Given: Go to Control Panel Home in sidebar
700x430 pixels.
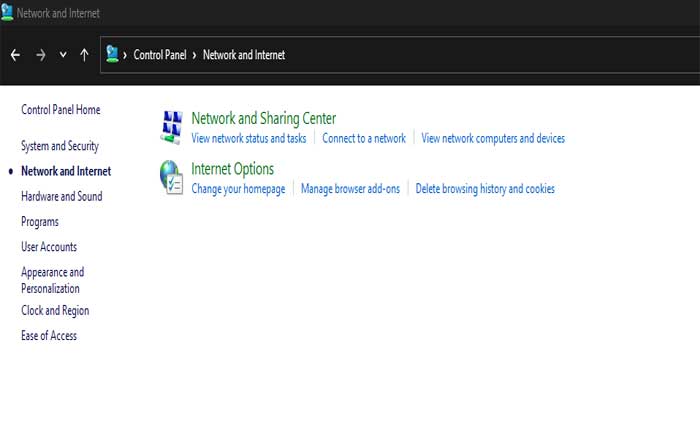Looking at the screenshot, I should tap(60, 110).
